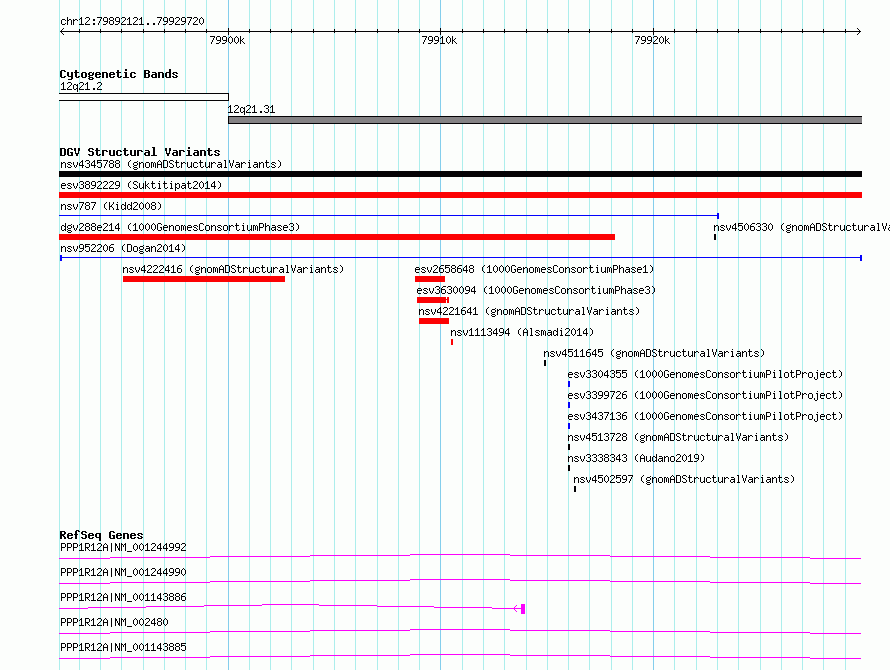Click the Cytogenetic Bands track heading
Image resolution: width=890 pixels, height=670 pixels.
tap(119, 74)
